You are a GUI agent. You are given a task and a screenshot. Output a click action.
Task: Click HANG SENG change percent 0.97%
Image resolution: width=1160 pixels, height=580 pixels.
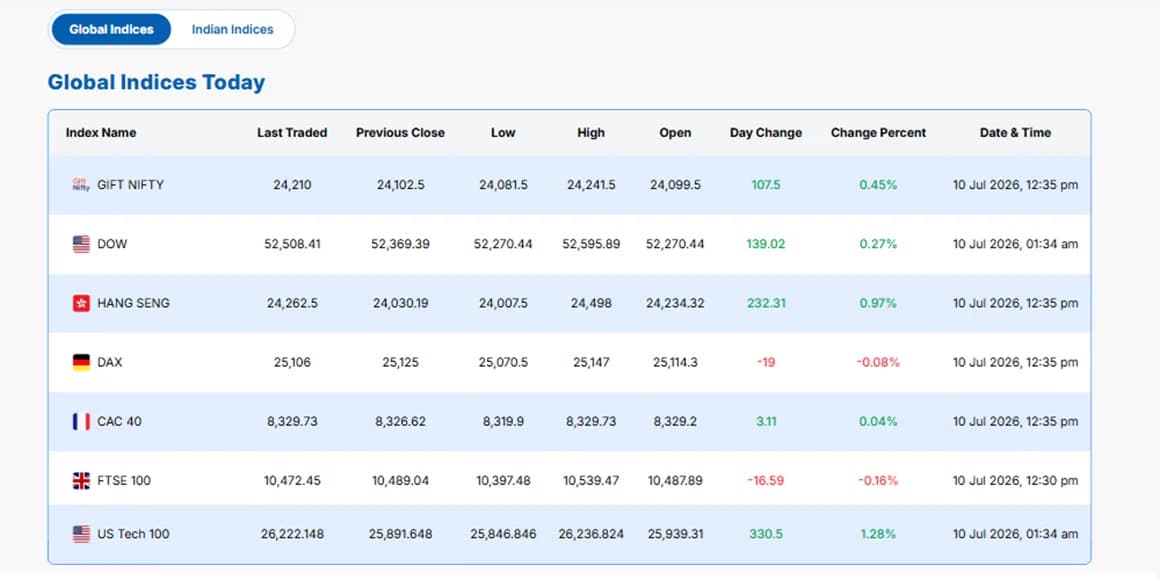pyautogui.click(x=878, y=303)
